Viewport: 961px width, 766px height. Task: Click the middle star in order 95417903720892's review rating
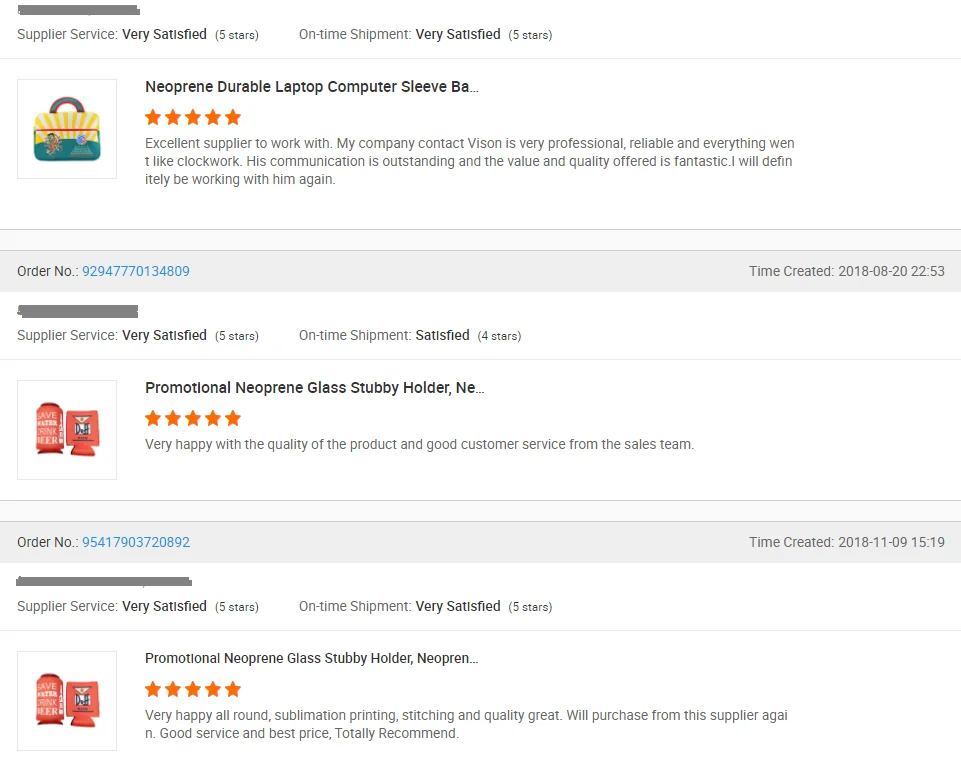(193, 689)
